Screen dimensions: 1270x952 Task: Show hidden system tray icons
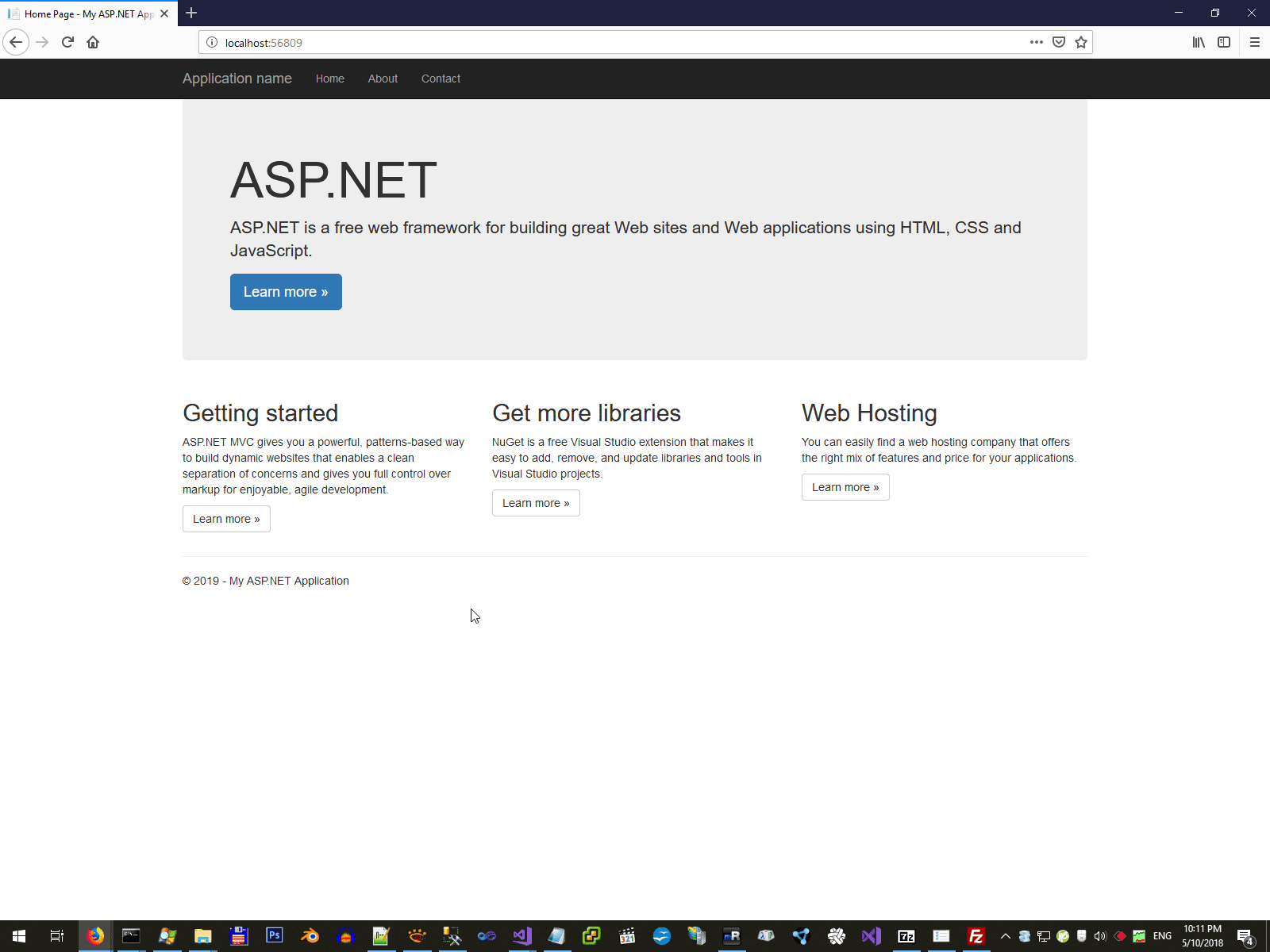[1005, 936]
